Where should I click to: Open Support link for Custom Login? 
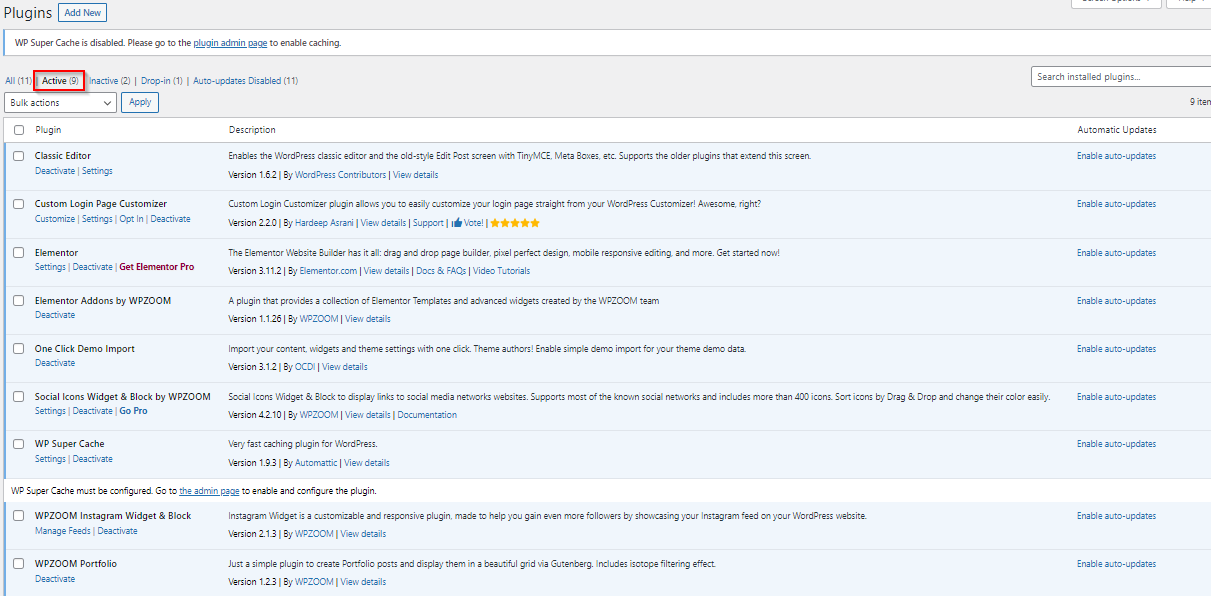[x=428, y=223]
